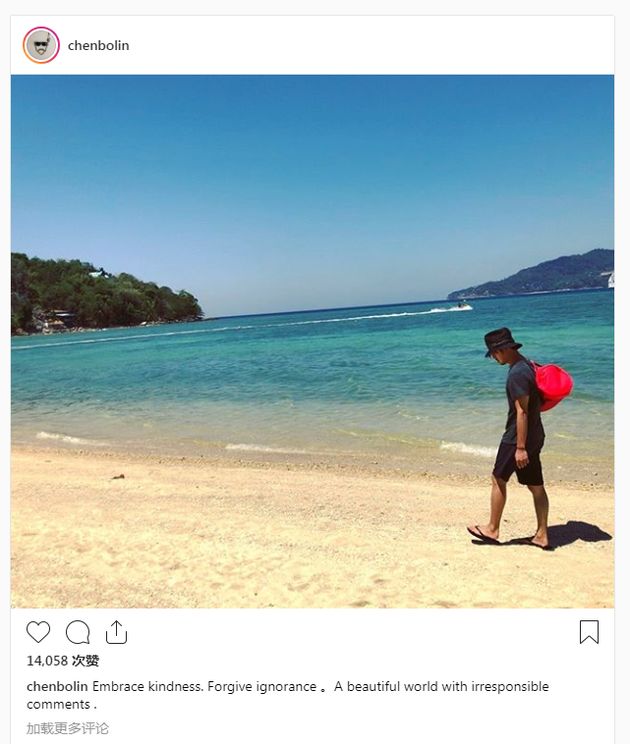View the 14,058 likes list
This screenshot has height=744, width=630.
click(x=63, y=661)
